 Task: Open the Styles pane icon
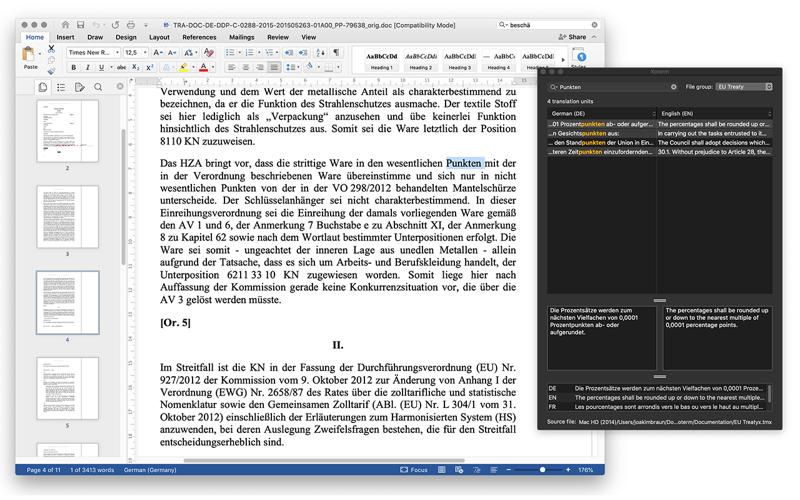pyautogui.click(x=579, y=56)
